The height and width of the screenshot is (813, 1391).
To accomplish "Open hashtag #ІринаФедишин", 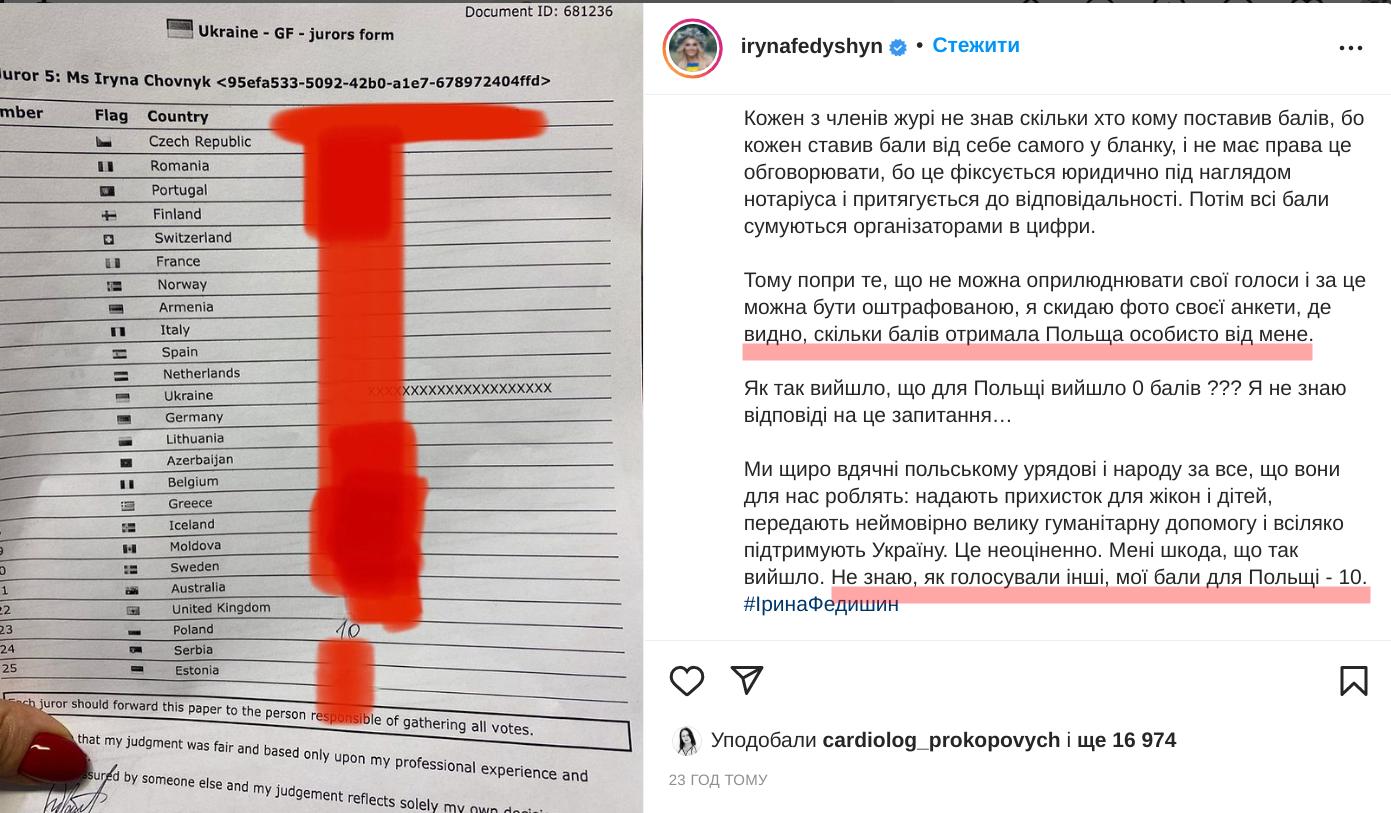I will click(x=821, y=604).
